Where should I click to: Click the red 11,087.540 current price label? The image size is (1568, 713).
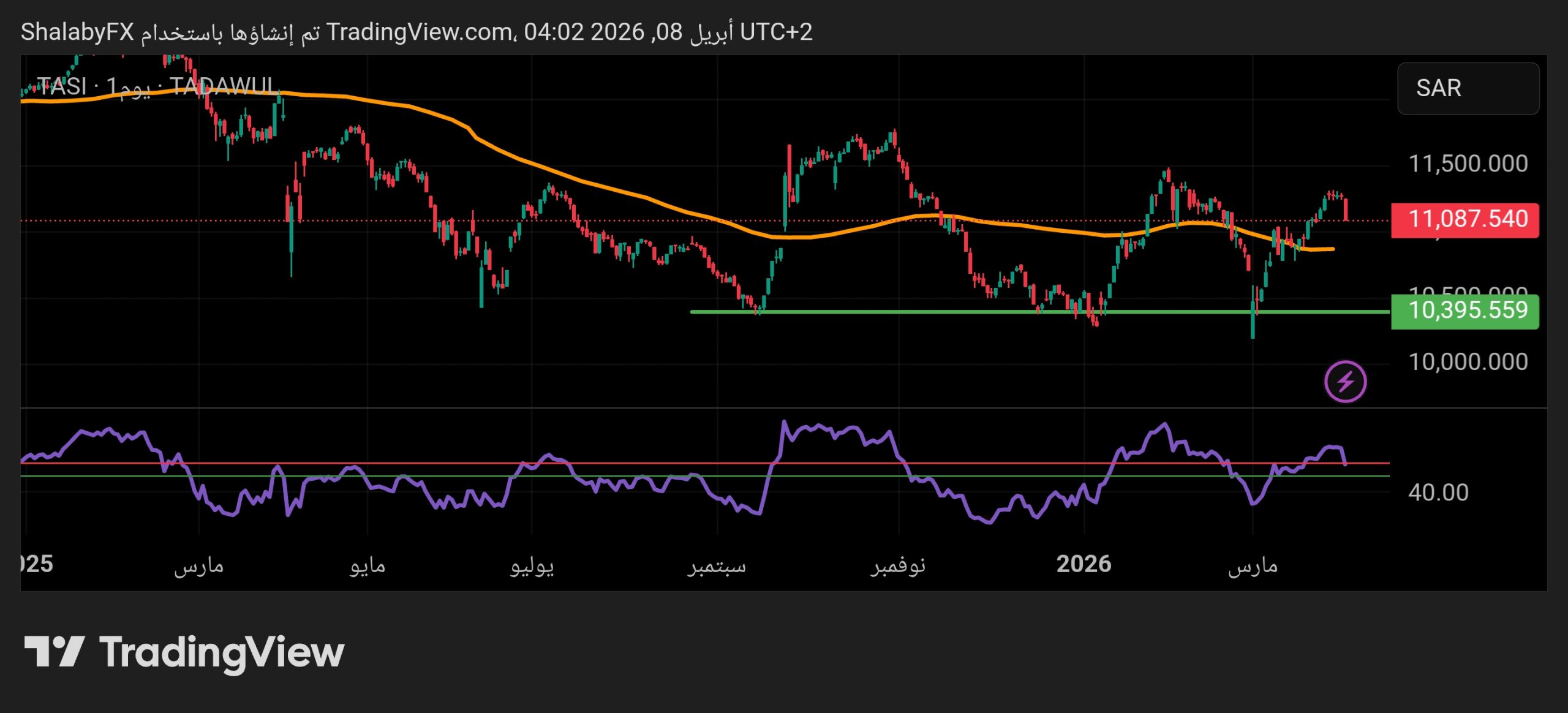pyautogui.click(x=1464, y=219)
